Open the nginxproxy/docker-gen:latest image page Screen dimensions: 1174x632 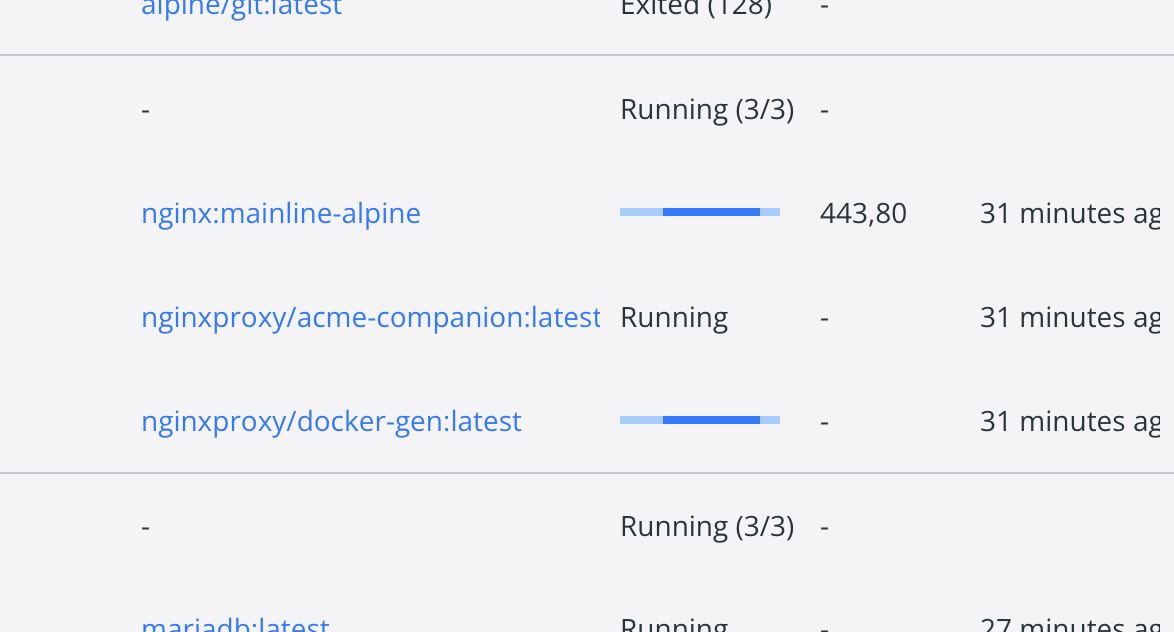(331, 421)
